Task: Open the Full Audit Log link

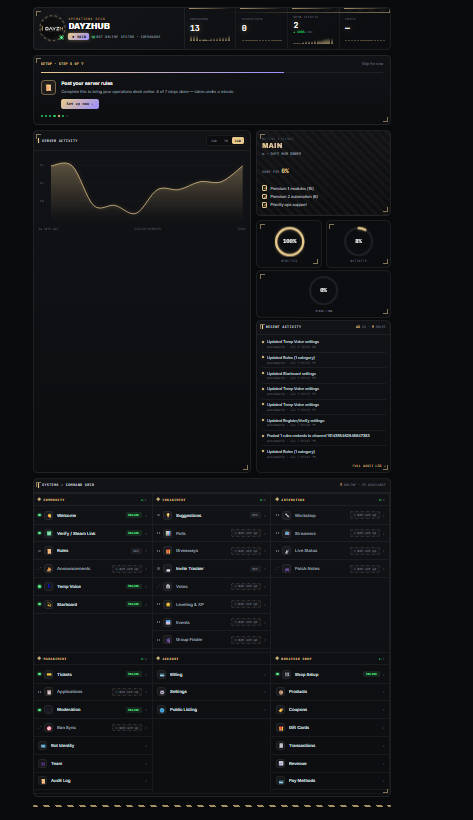Action: pyautogui.click(x=367, y=465)
